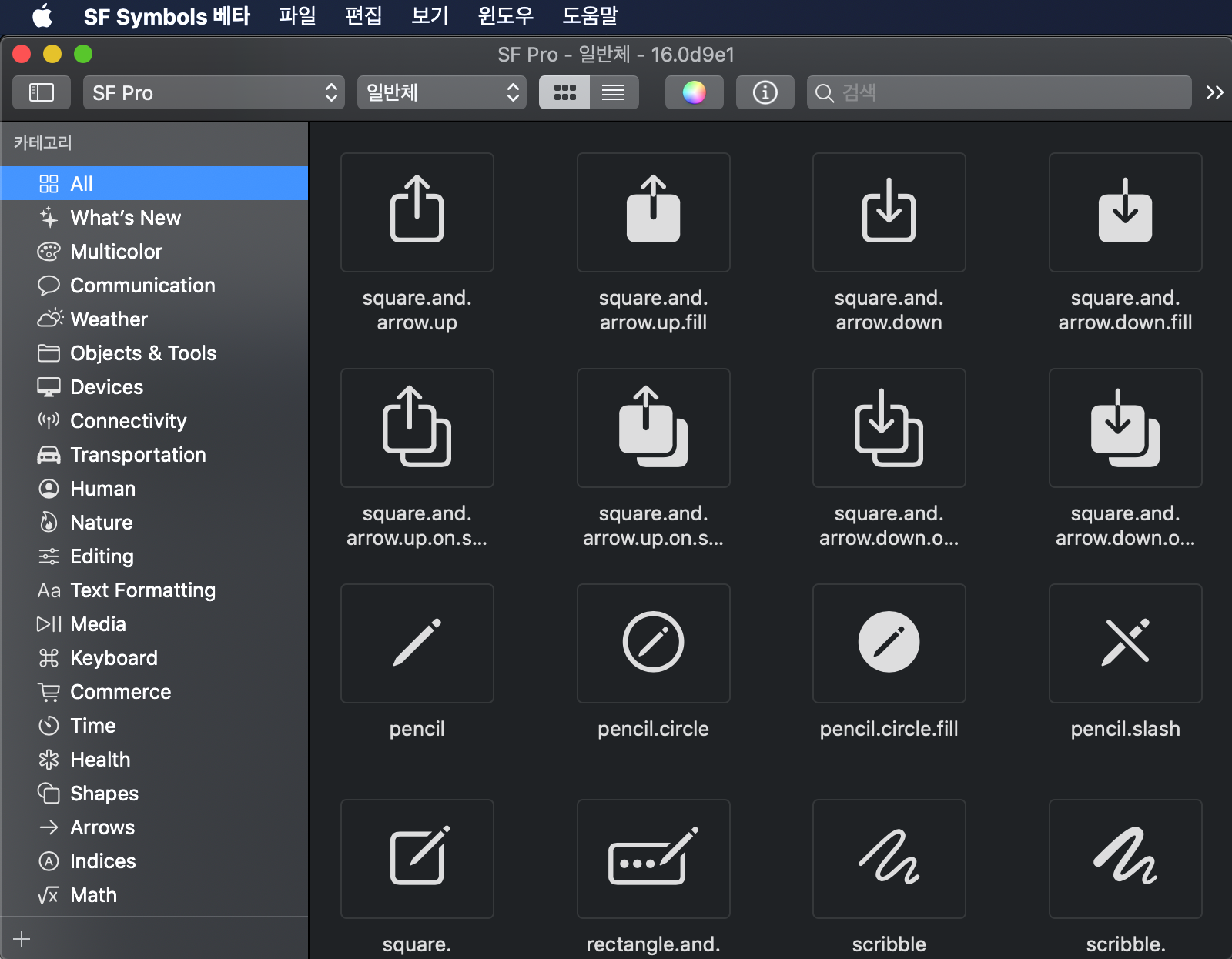This screenshot has width=1232, height=959.
Task: Open the Math category
Action: (x=154, y=894)
